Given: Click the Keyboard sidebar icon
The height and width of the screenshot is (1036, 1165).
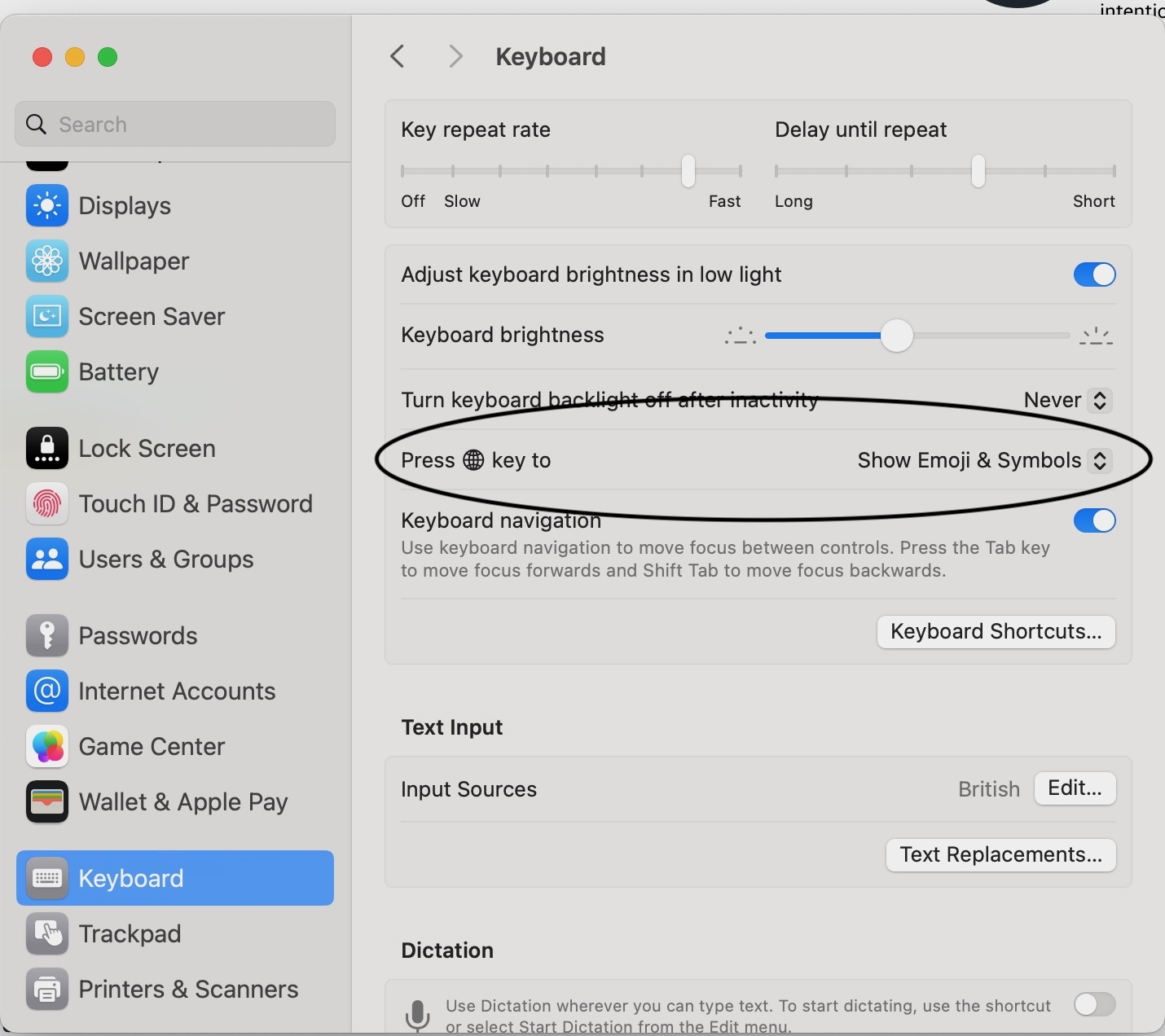Looking at the screenshot, I should [47, 878].
